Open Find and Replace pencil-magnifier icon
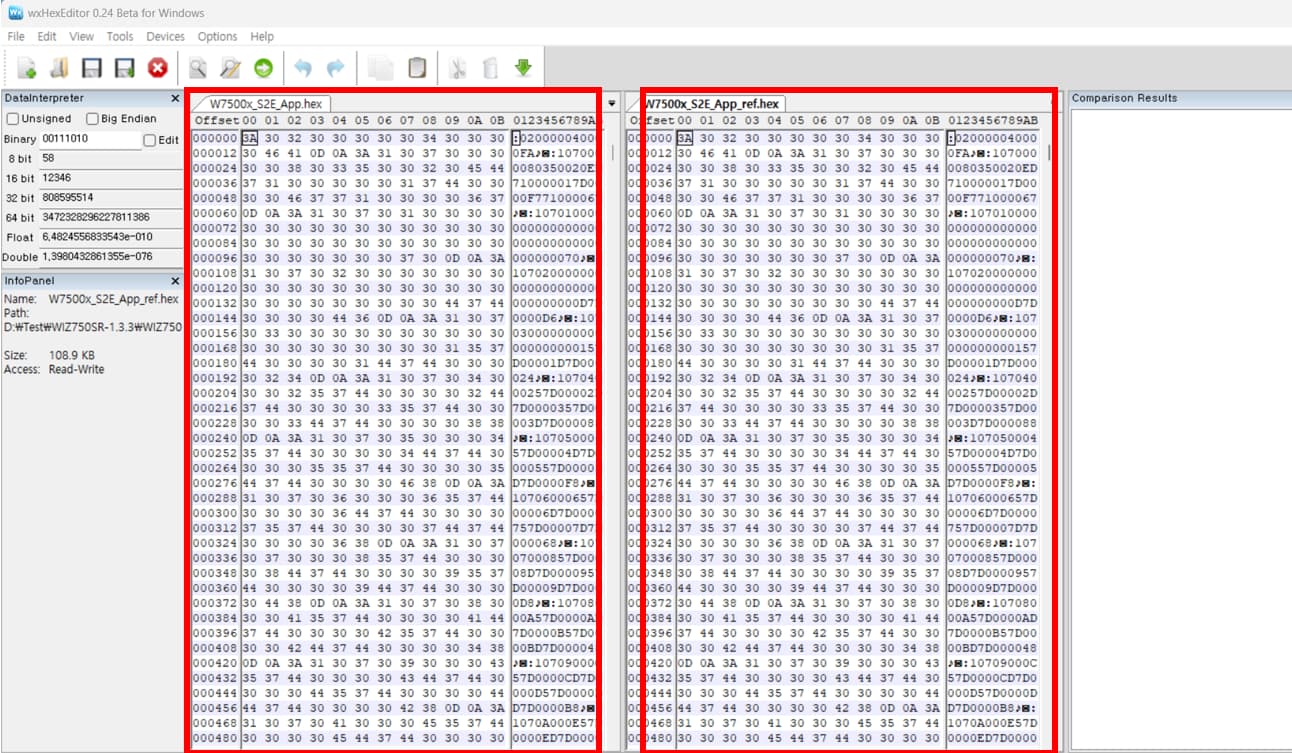The image size is (1292, 753). [x=230, y=68]
